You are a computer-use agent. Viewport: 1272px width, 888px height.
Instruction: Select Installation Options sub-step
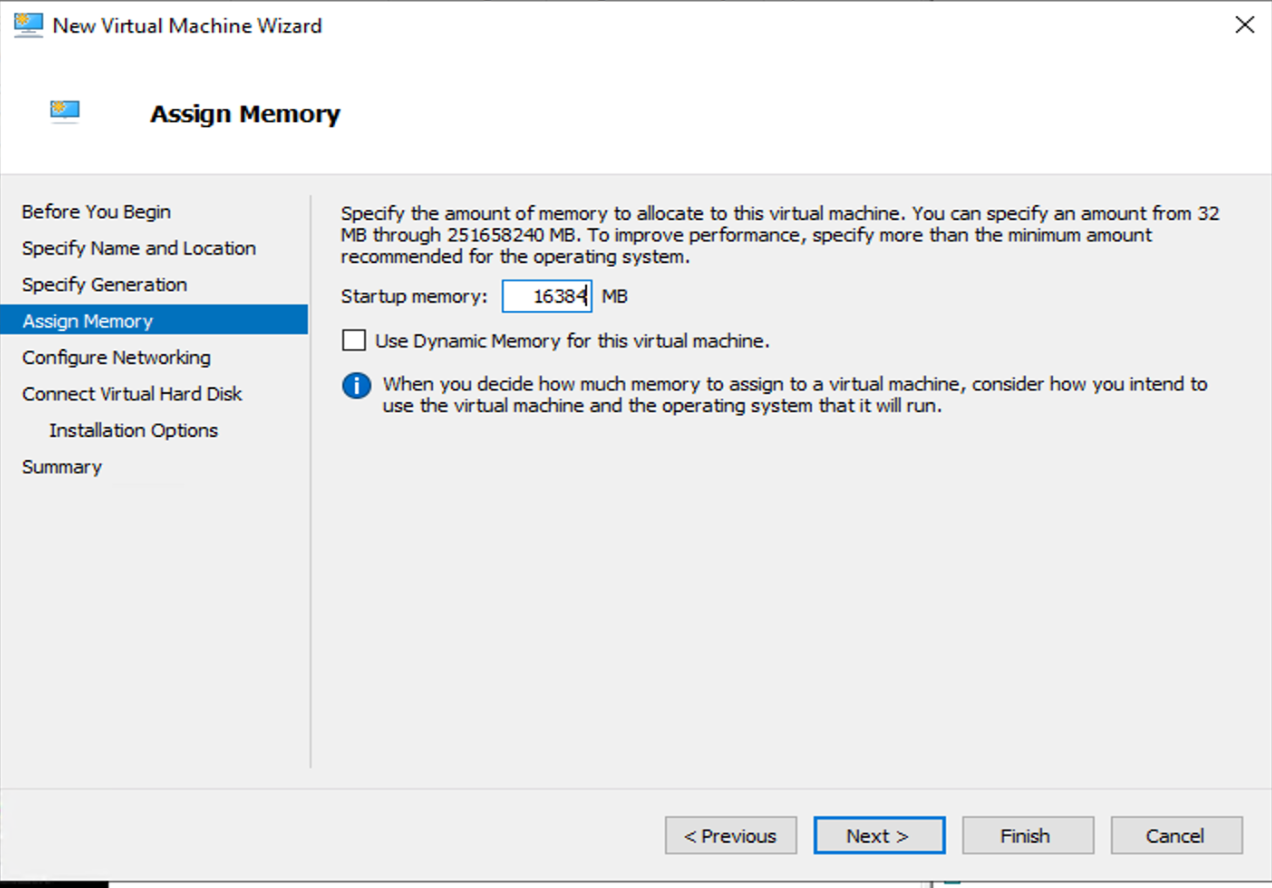(133, 431)
